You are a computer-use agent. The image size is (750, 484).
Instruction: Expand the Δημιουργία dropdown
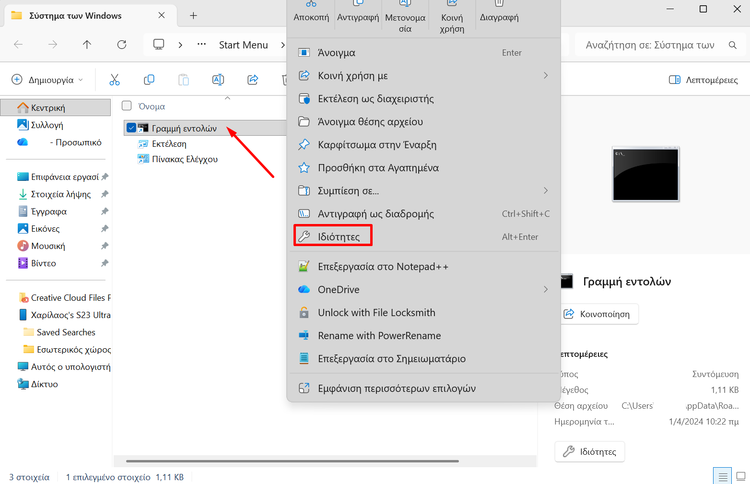(47, 80)
